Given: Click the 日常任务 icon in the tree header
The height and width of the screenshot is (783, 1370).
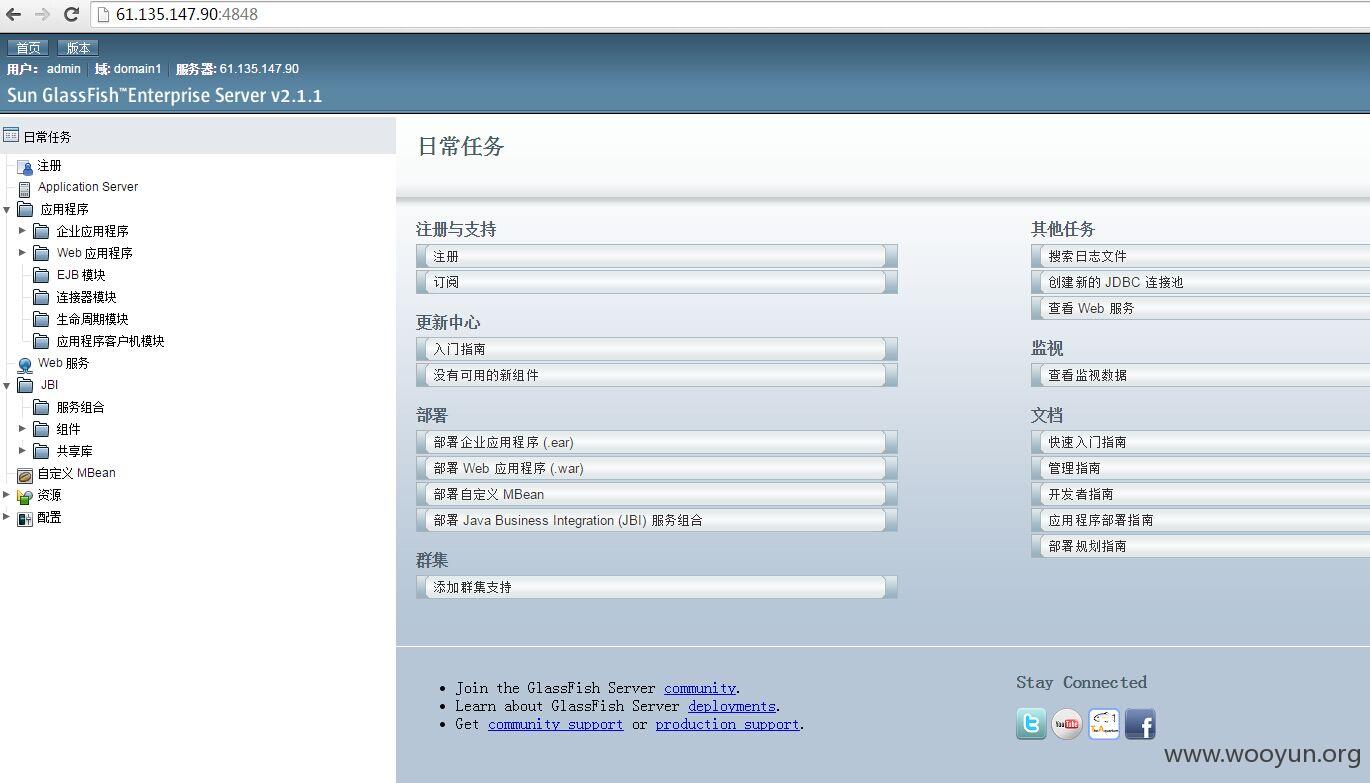Looking at the screenshot, I should click(11, 135).
